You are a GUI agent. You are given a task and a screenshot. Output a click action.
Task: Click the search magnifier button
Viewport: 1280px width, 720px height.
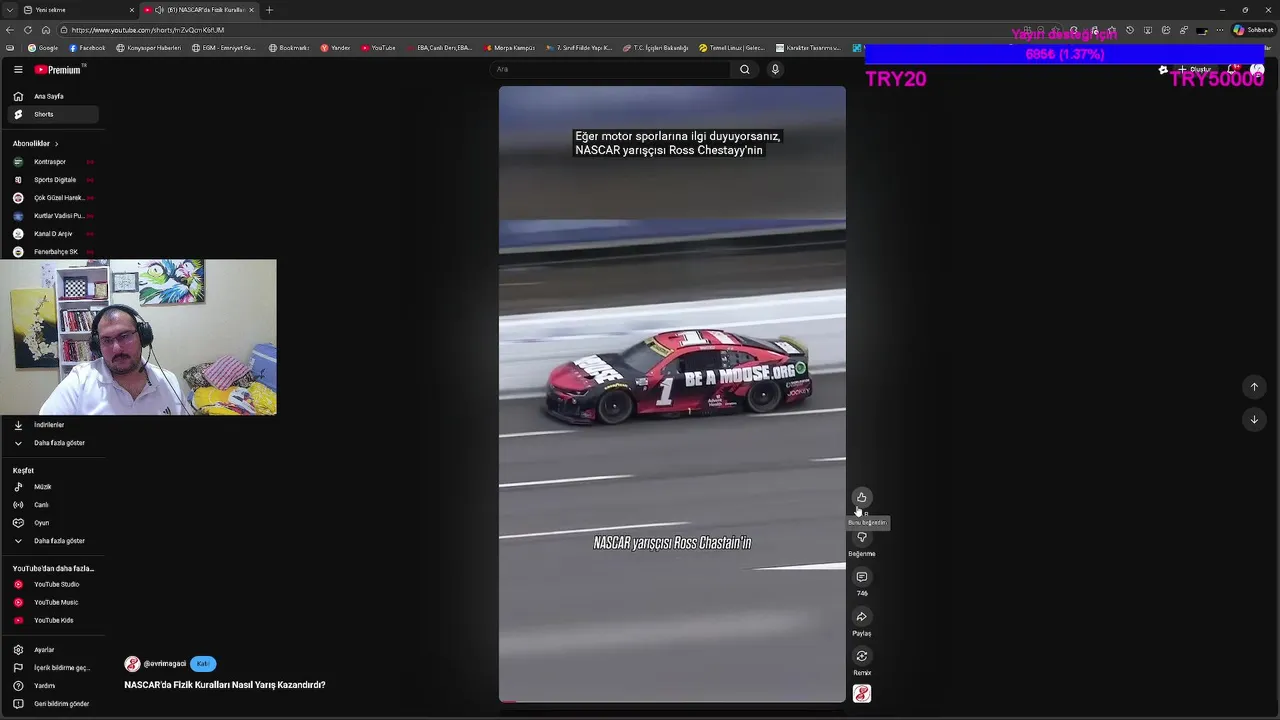[744, 69]
